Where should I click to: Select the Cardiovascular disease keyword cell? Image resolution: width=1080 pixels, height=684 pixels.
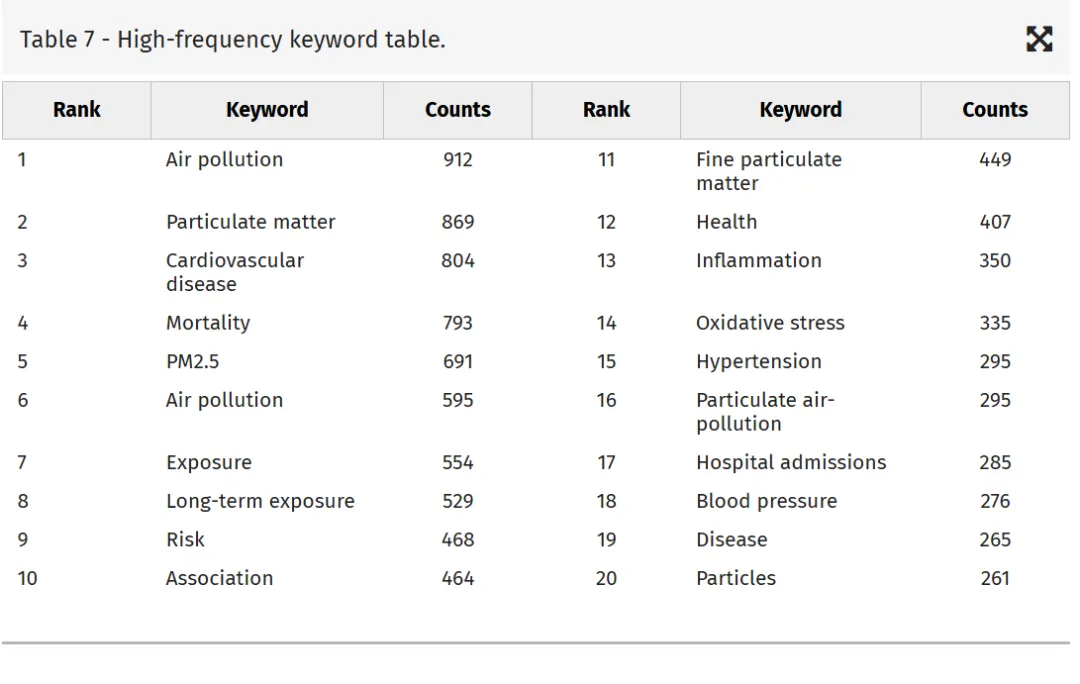coord(234,272)
